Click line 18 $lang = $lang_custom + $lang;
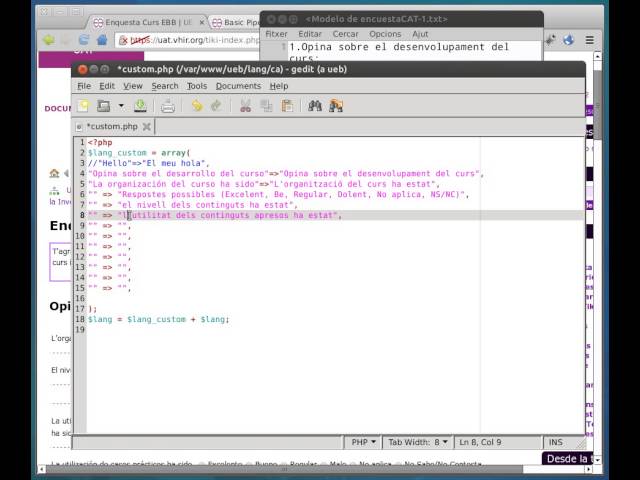The height and width of the screenshot is (480, 640). 158,319
